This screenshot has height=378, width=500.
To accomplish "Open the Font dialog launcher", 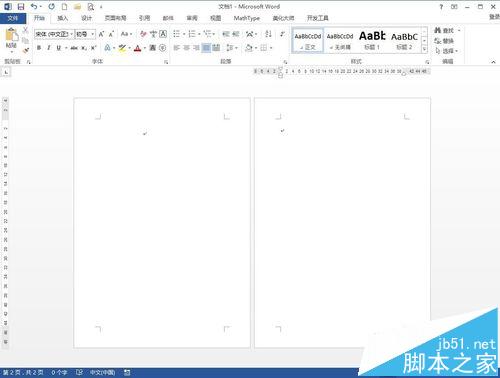I will [x=166, y=62].
